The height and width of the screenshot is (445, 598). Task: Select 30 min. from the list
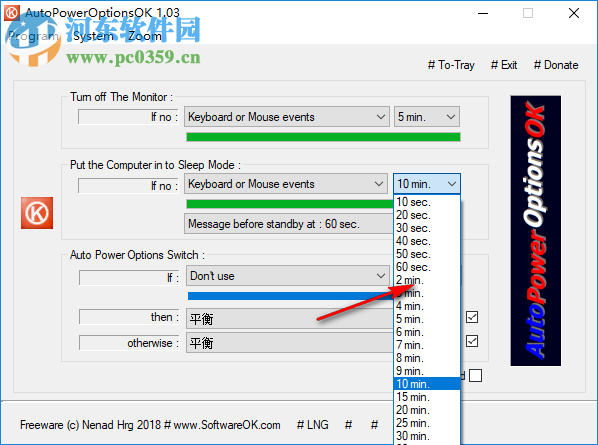427,436
